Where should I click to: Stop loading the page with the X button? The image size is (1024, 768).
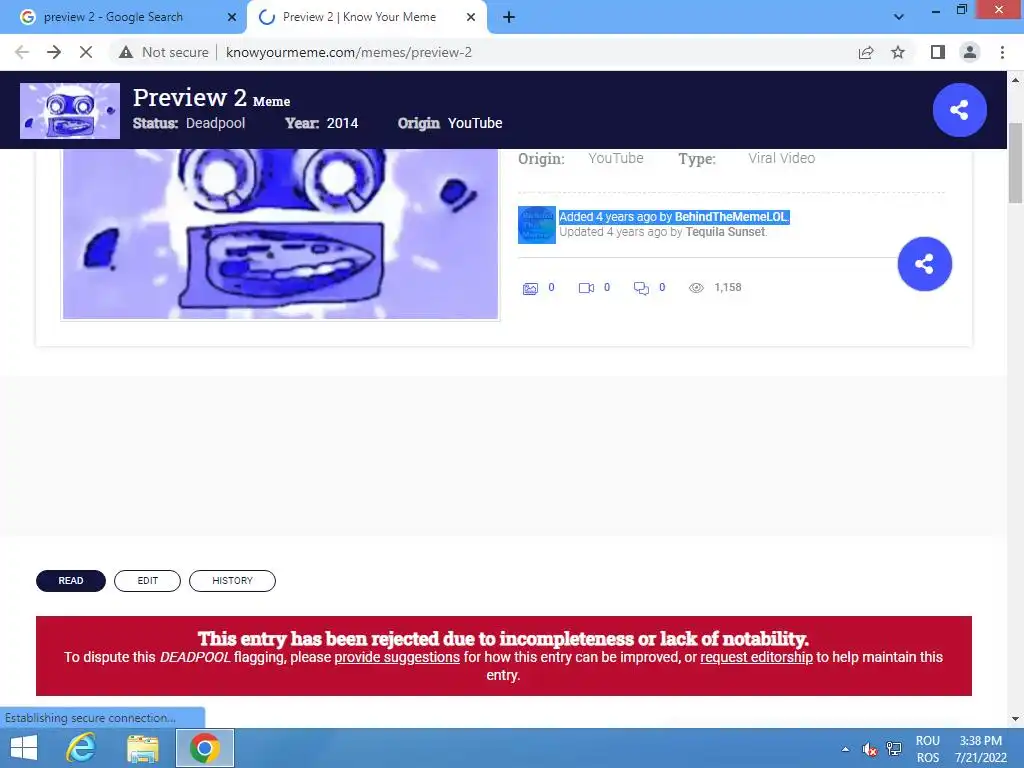[86, 52]
